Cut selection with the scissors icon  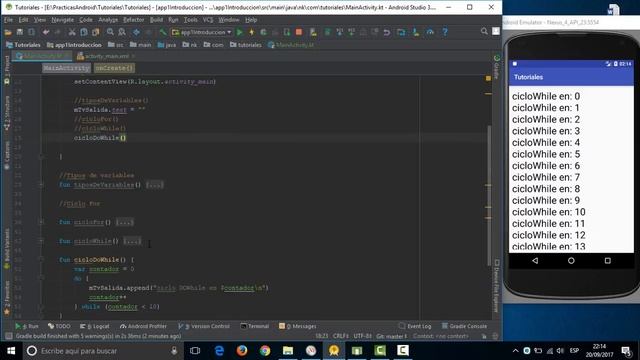point(72,32)
